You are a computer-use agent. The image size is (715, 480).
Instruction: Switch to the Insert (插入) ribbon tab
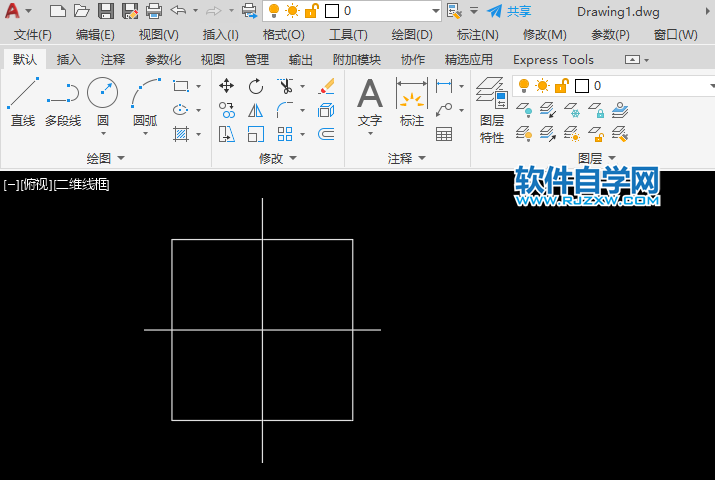[68, 59]
